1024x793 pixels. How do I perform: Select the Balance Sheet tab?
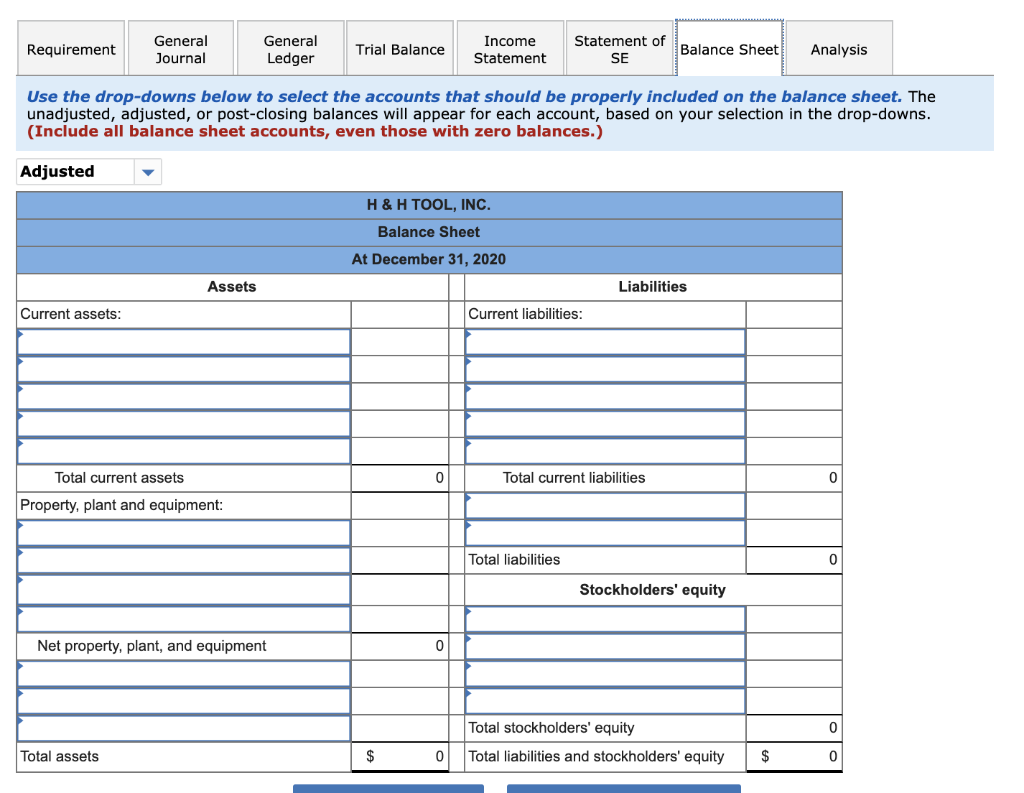[729, 48]
